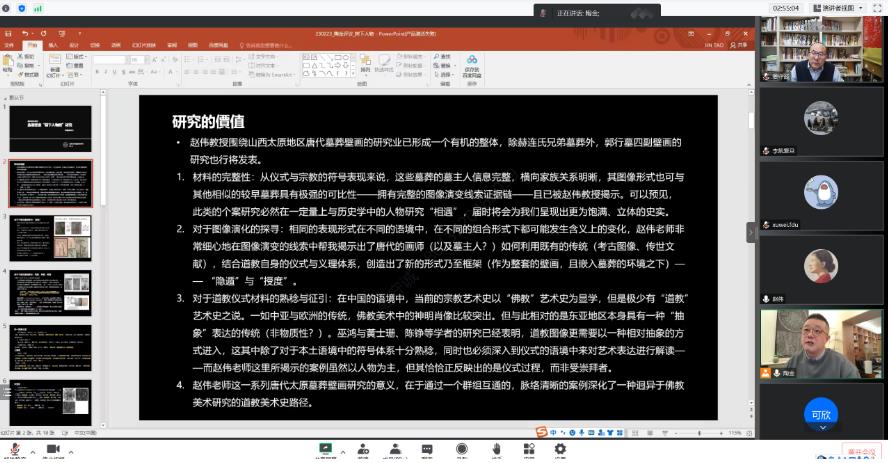891x463 pixels.
Task: Open meeting settings gear icon
Action: 560,449
